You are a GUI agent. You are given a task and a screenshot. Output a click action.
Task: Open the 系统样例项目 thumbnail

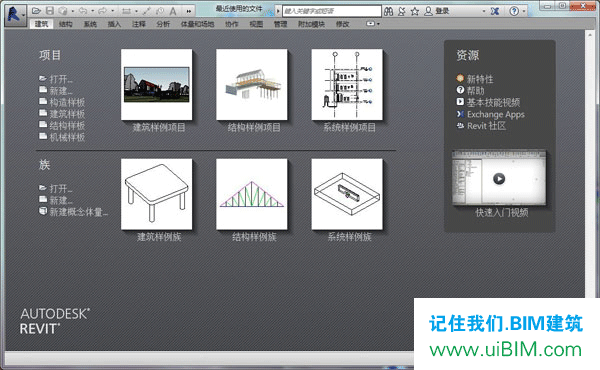coord(347,85)
